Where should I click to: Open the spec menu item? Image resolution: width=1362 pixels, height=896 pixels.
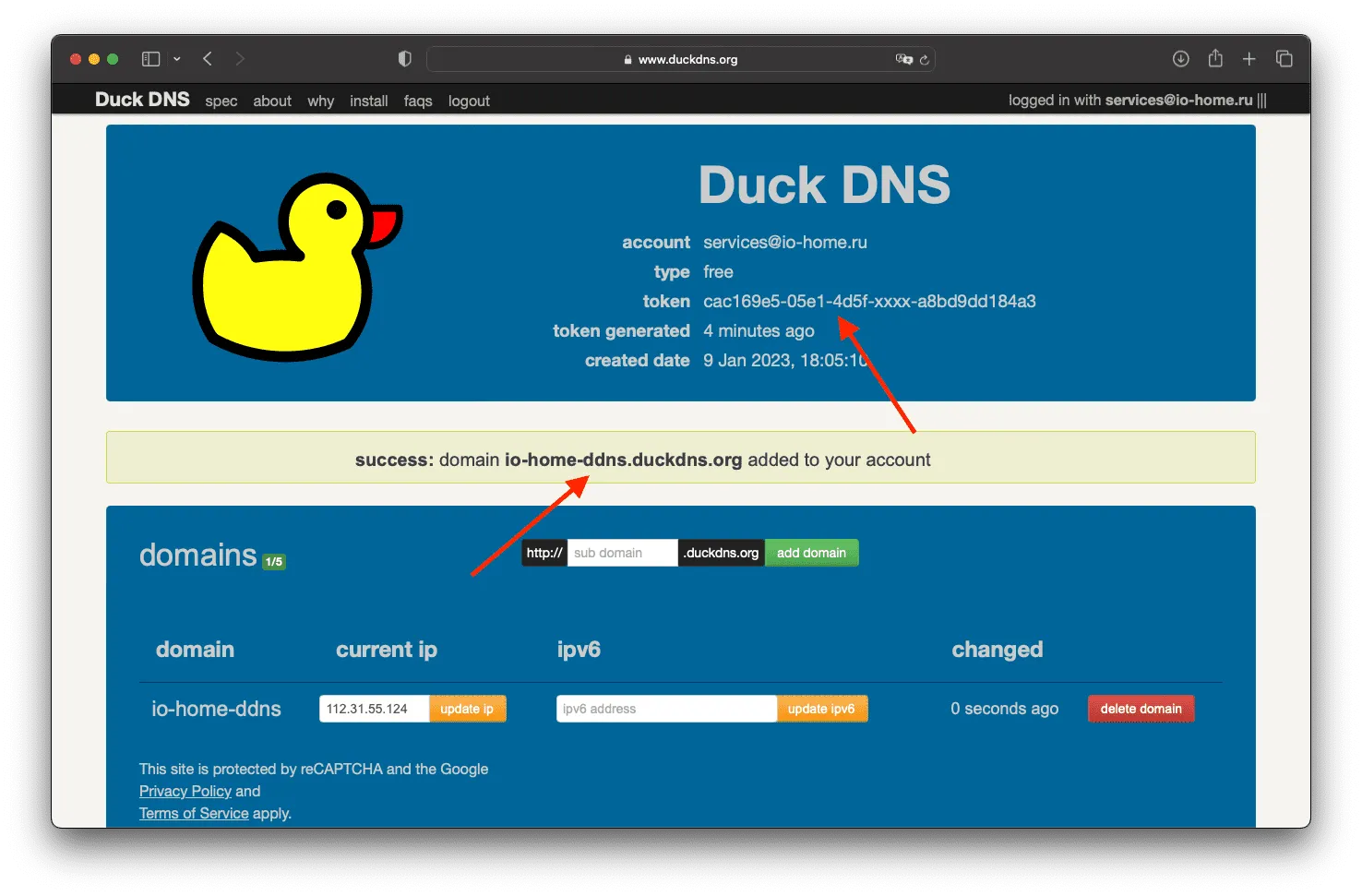pyautogui.click(x=221, y=102)
